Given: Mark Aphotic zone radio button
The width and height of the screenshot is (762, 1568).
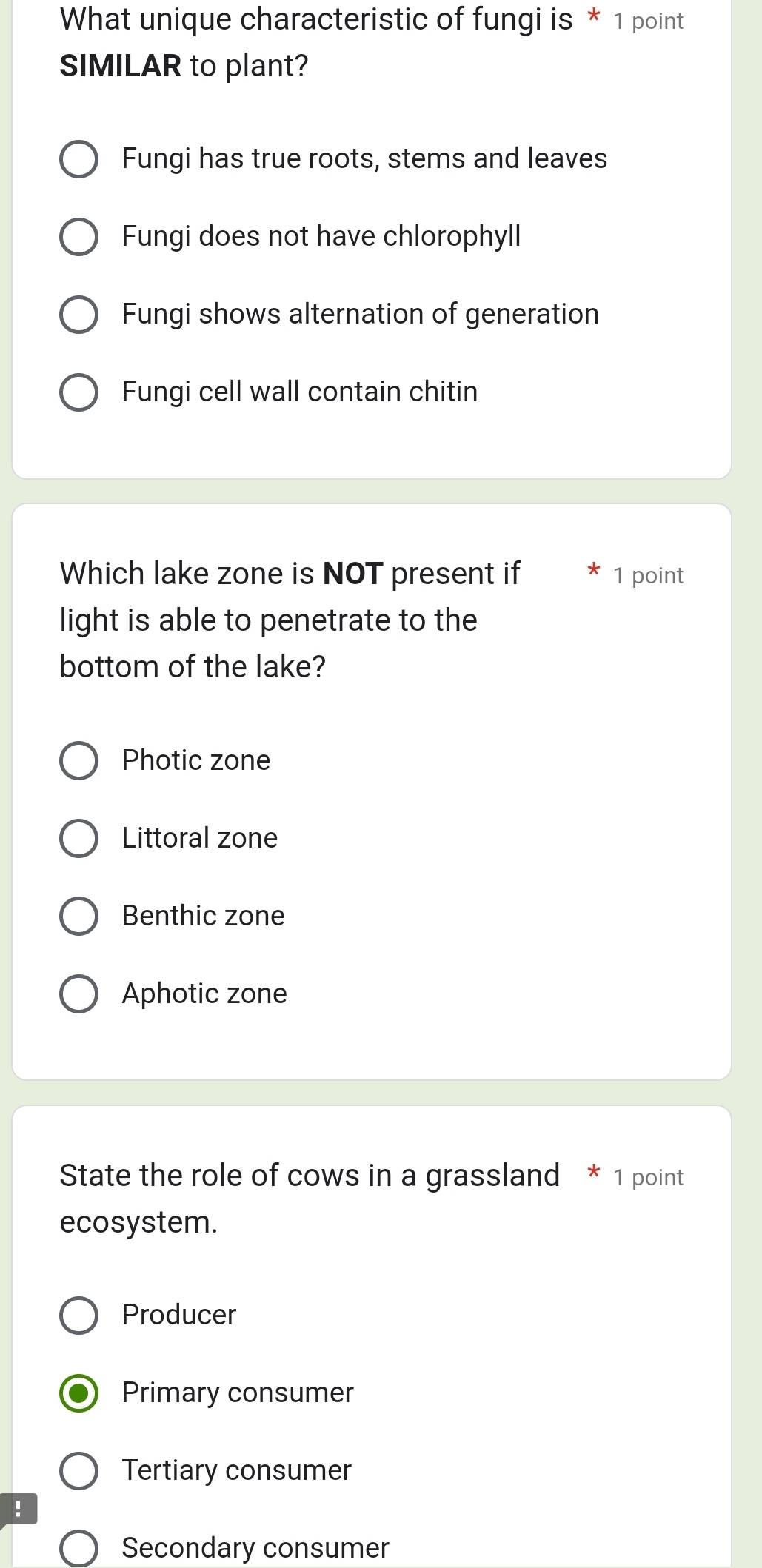Looking at the screenshot, I should 78,994.
